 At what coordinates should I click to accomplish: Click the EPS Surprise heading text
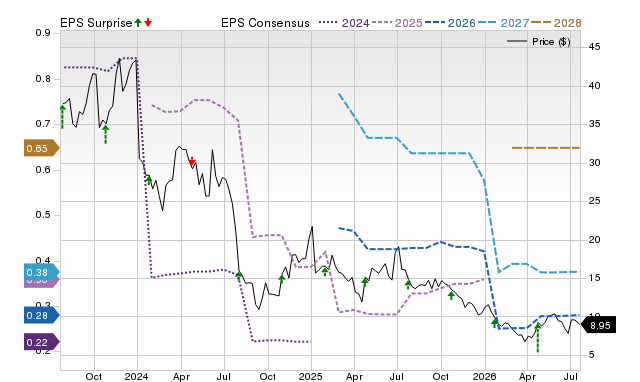point(96,23)
